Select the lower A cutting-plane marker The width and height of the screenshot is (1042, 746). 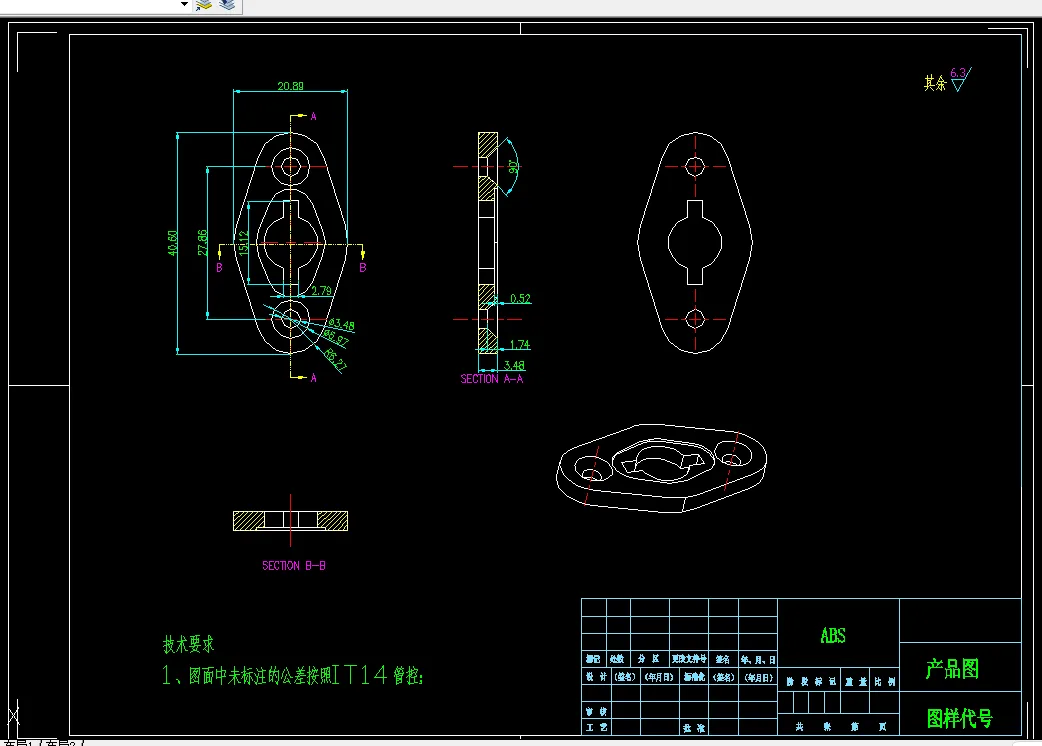(x=313, y=377)
